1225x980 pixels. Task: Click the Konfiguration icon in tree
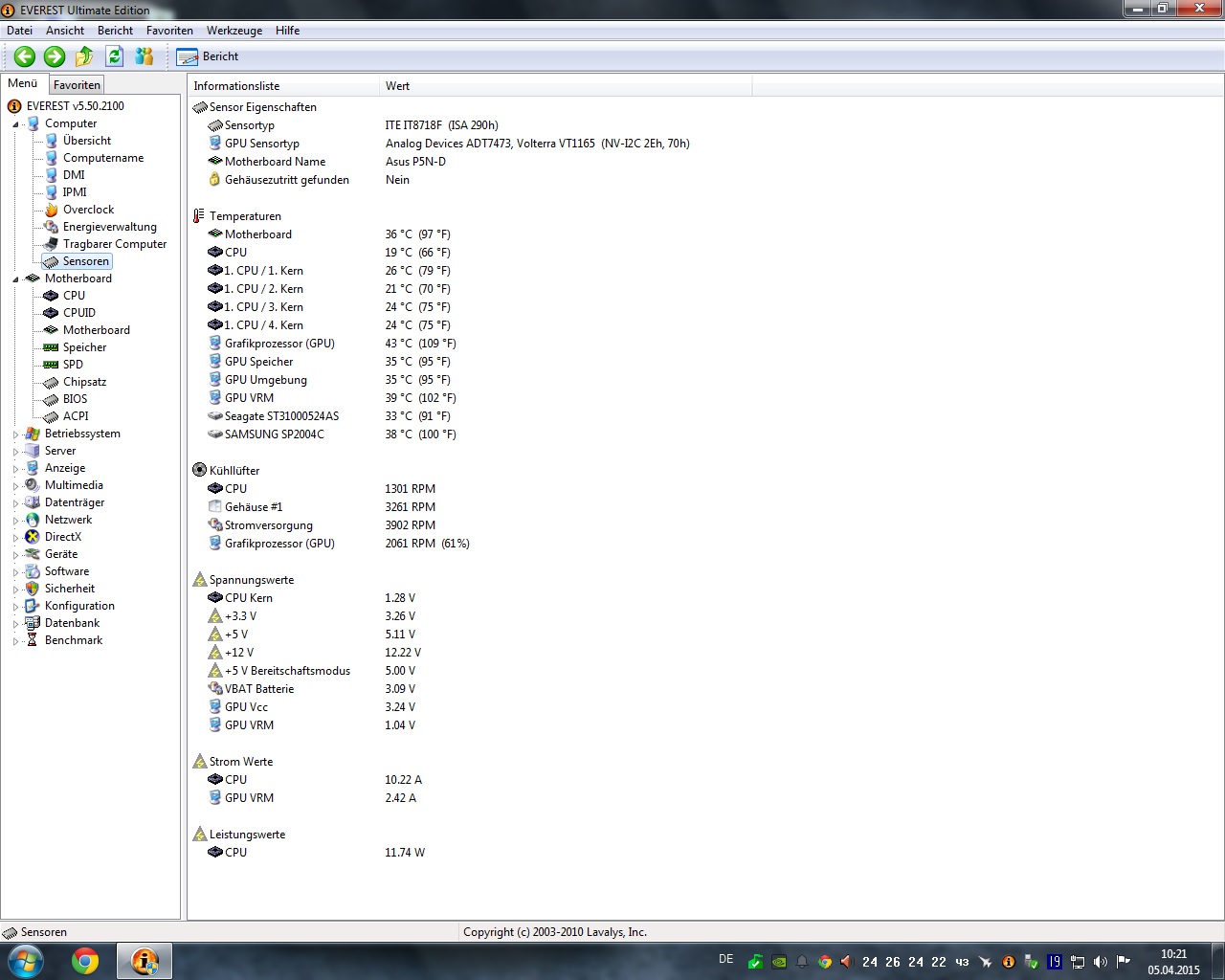[x=33, y=606]
